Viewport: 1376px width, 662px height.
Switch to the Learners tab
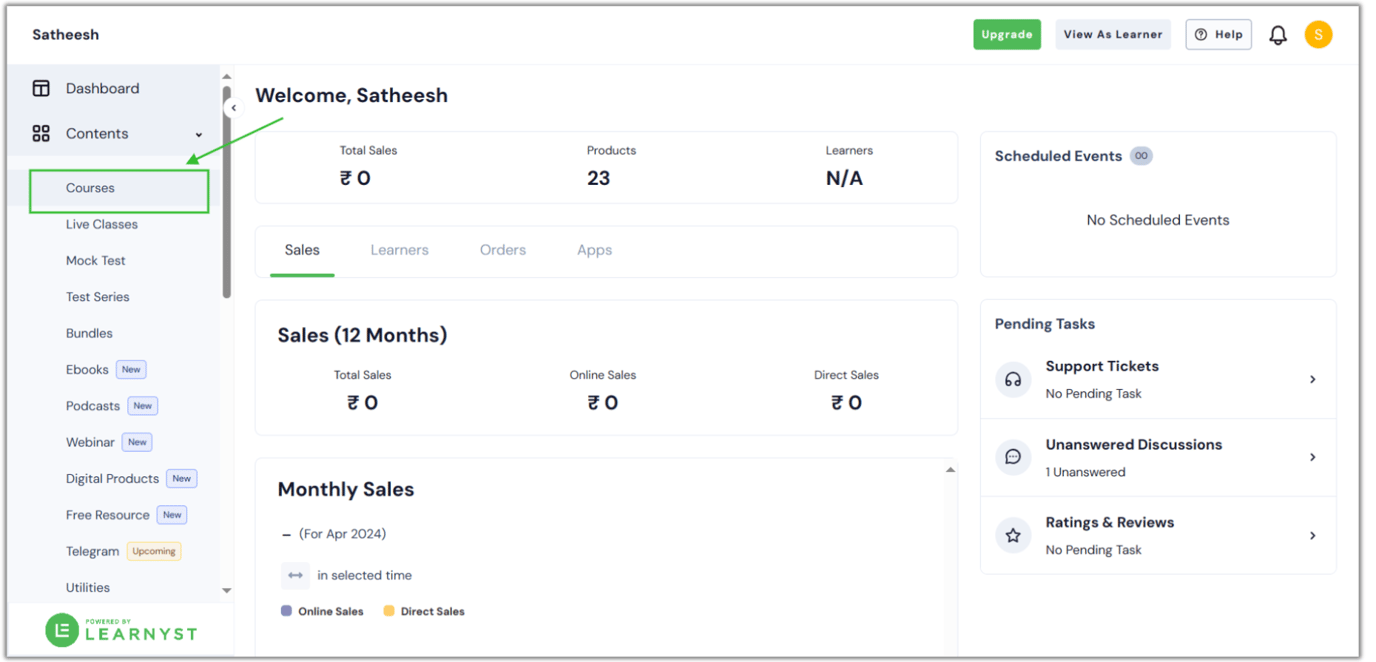point(399,249)
